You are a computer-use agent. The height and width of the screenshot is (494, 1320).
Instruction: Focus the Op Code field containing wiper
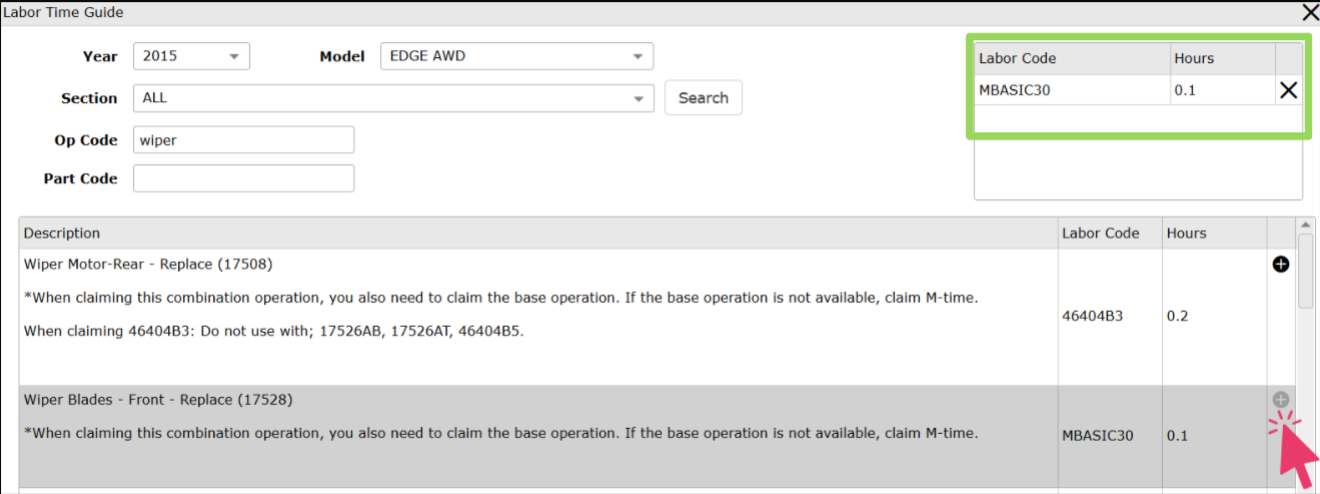tap(243, 140)
